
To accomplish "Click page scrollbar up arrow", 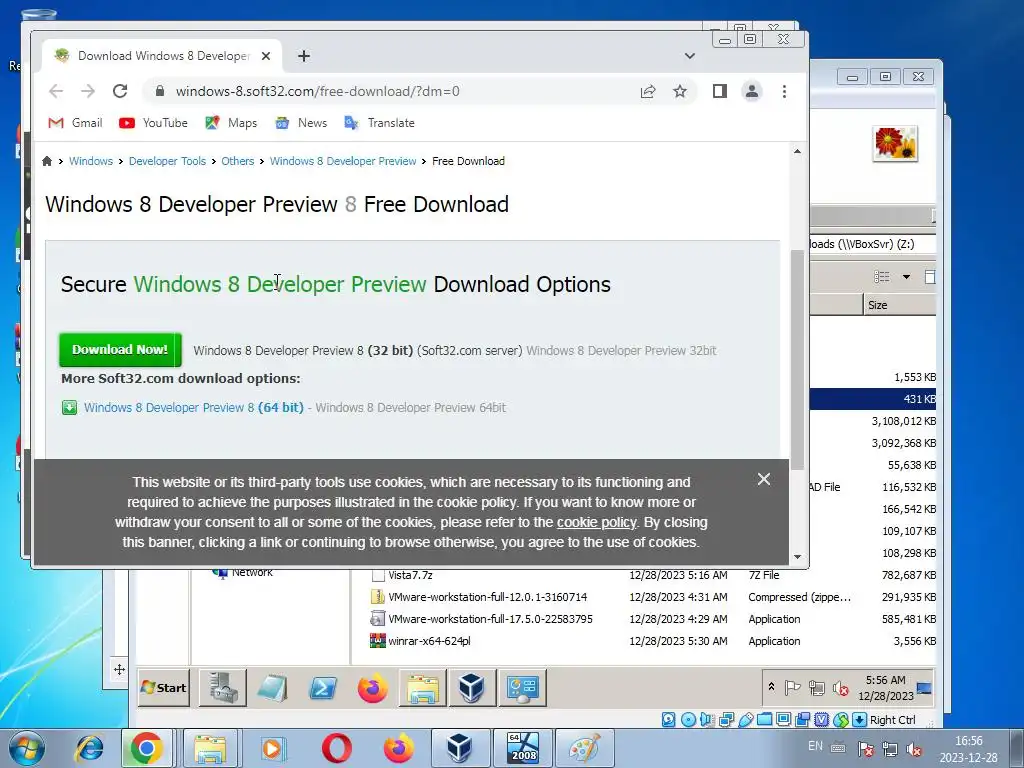I will coord(797,152).
